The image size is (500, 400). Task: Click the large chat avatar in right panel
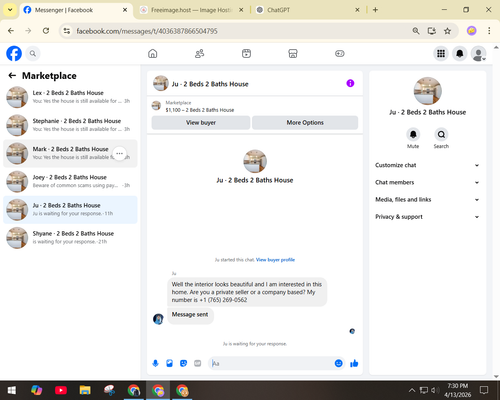tap(427, 91)
